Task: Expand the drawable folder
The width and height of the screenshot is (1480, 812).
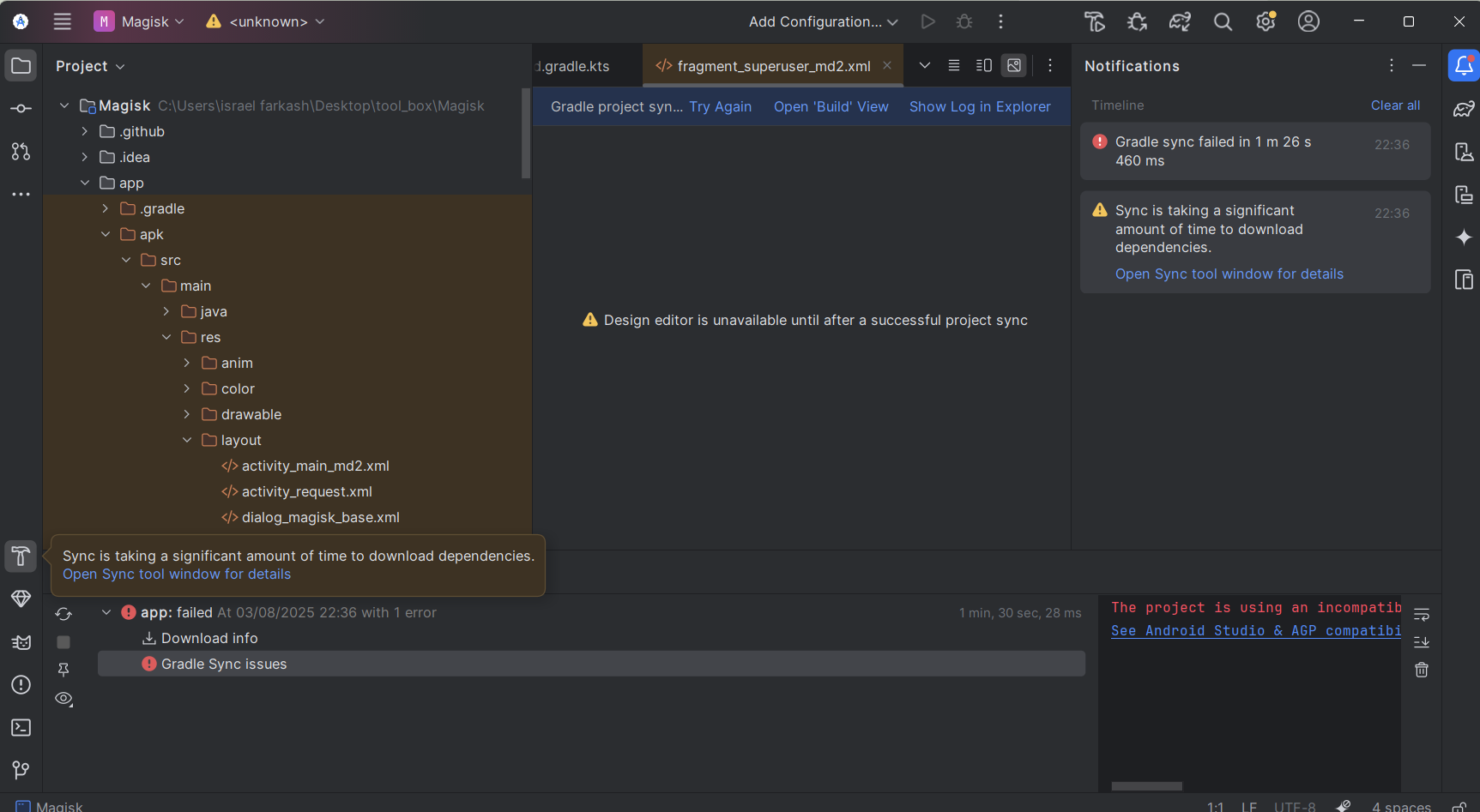Action: pos(187,414)
